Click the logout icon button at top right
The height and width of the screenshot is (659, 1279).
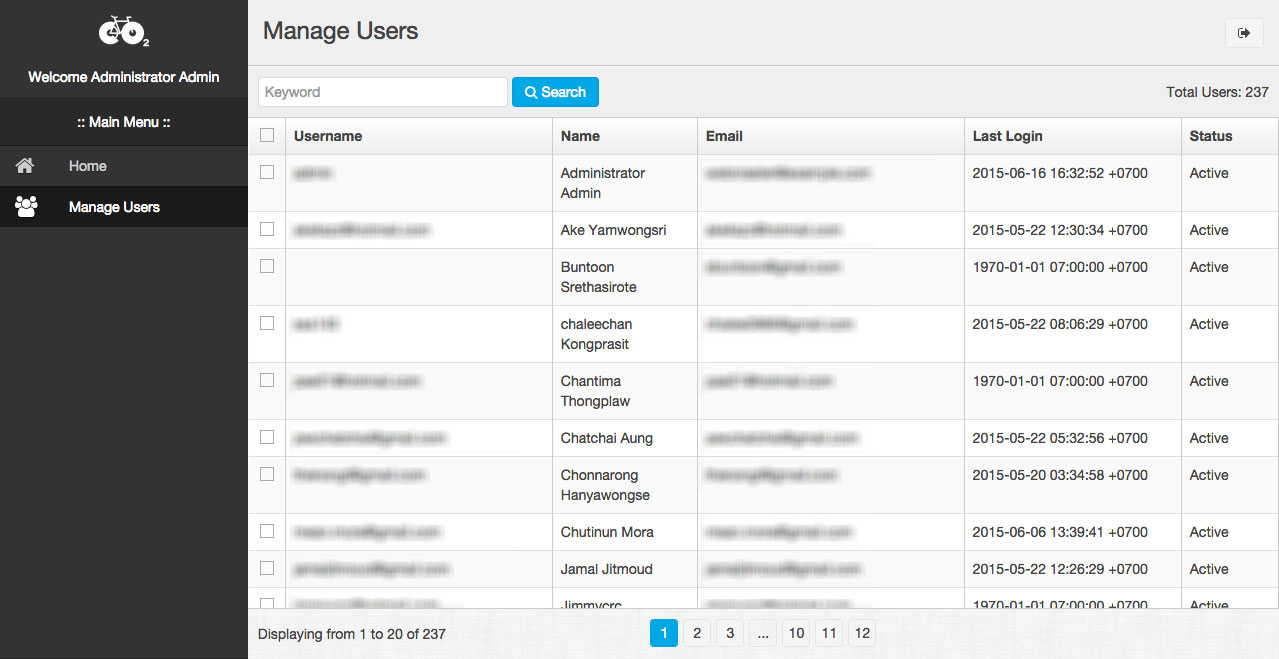point(1243,33)
